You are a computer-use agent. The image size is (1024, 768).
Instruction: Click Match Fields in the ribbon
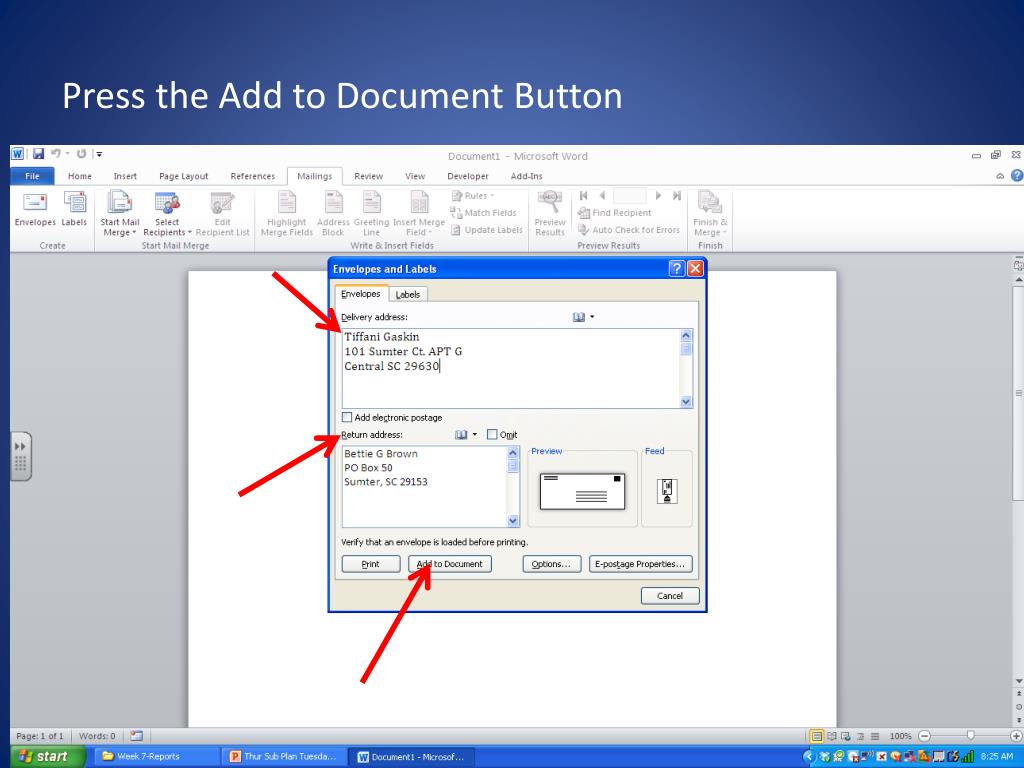pyautogui.click(x=483, y=213)
